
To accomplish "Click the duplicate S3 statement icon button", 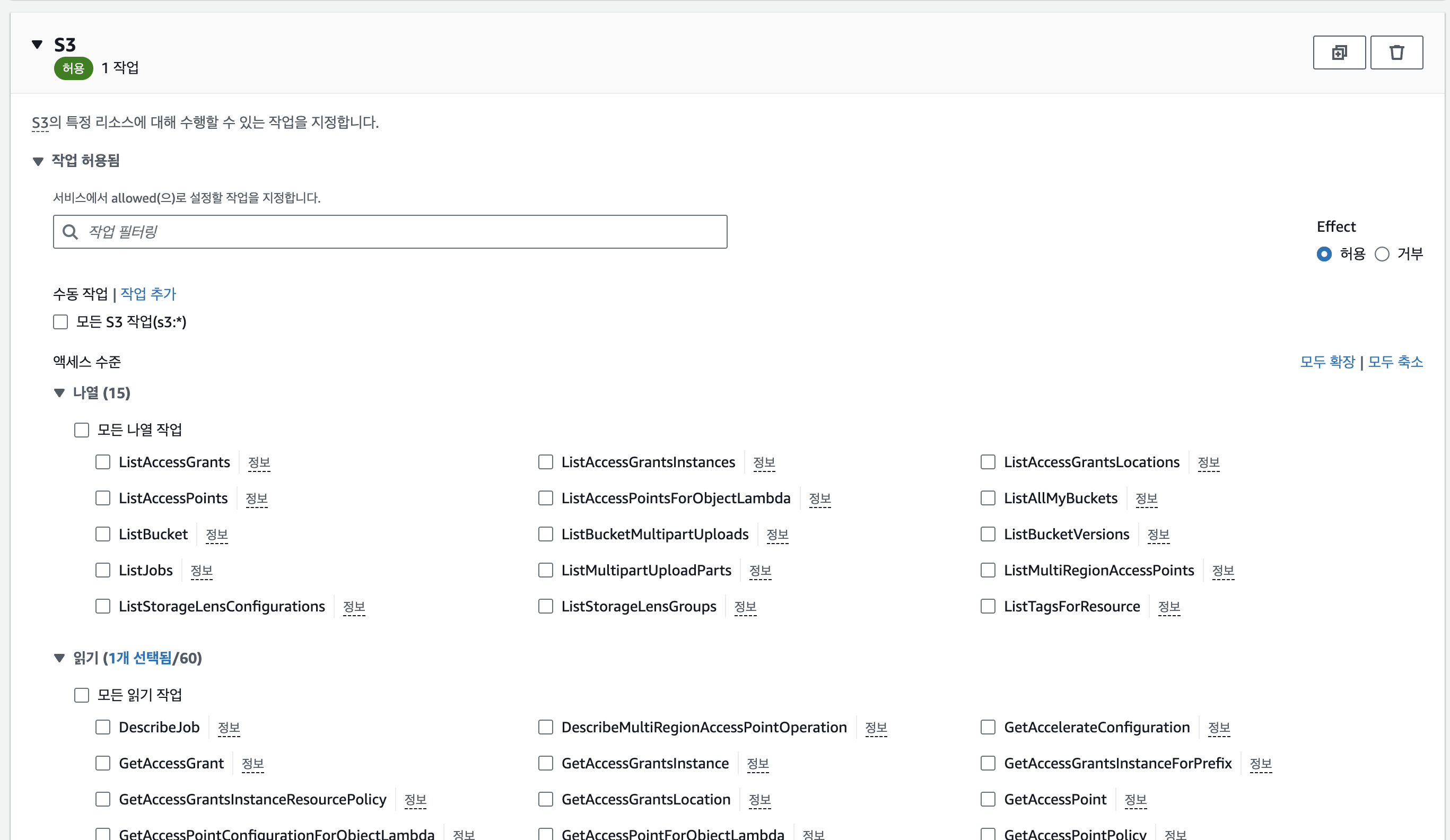I will (1339, 52).
